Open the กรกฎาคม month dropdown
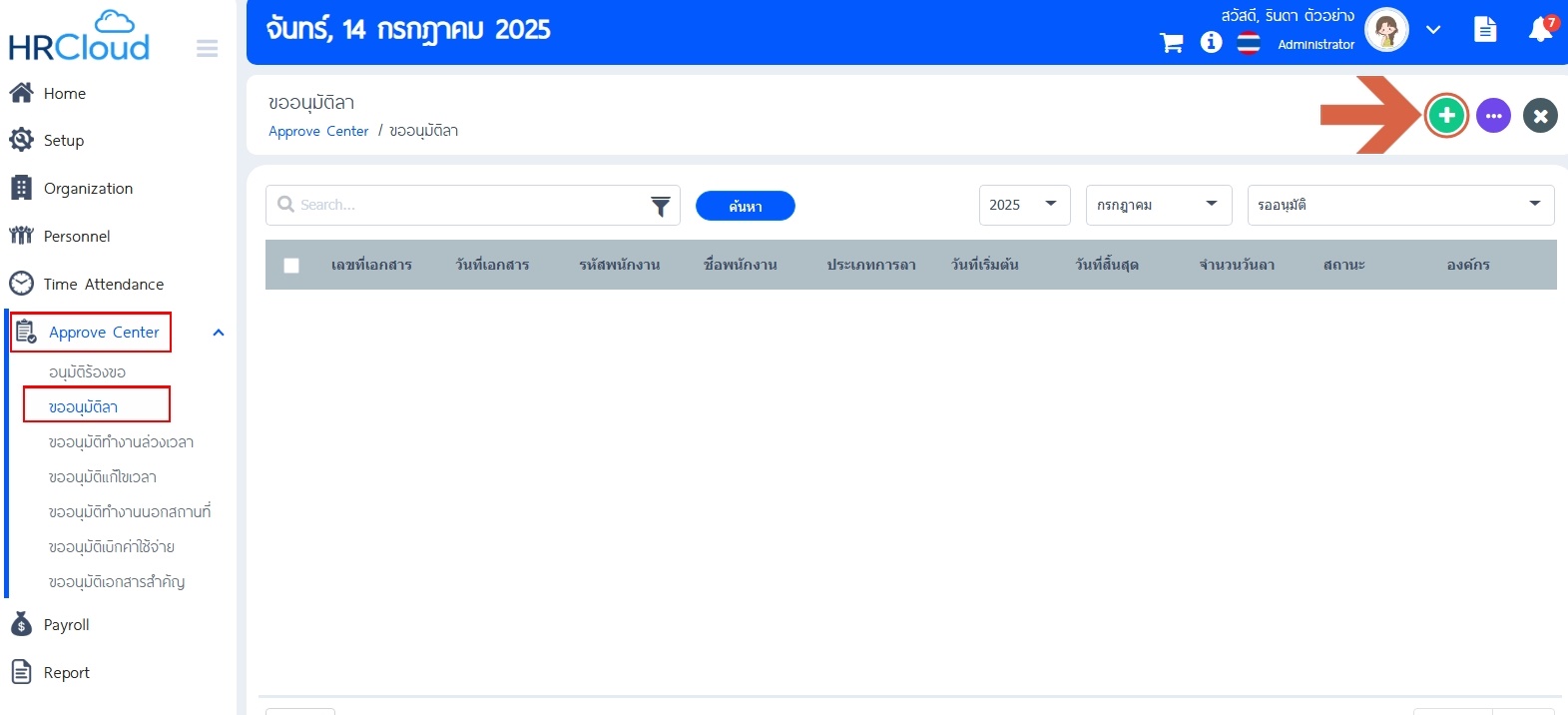1568x715 pixels. point(1158,205)
